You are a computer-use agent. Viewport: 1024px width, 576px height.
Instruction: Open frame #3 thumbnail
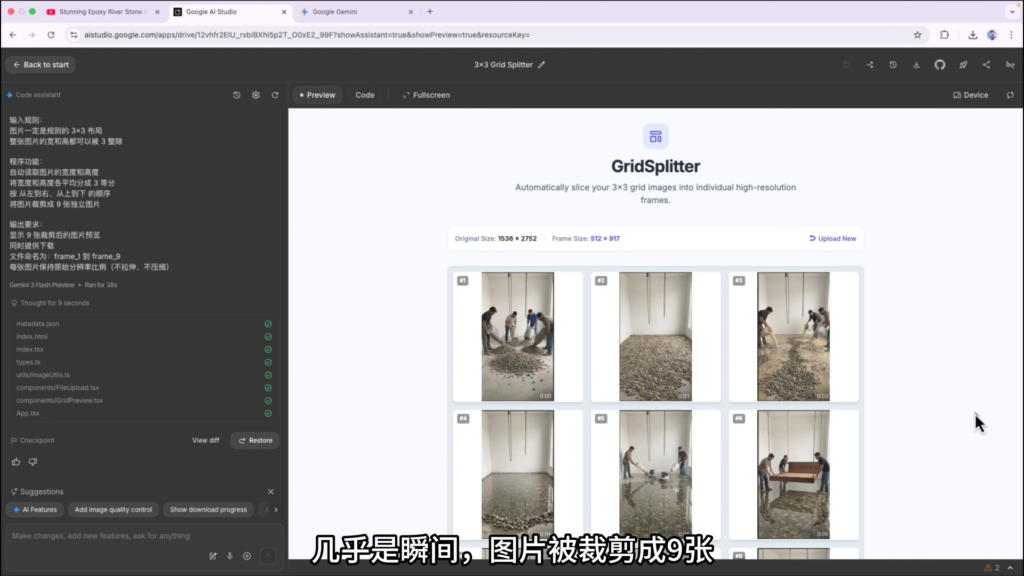(793, 336)
